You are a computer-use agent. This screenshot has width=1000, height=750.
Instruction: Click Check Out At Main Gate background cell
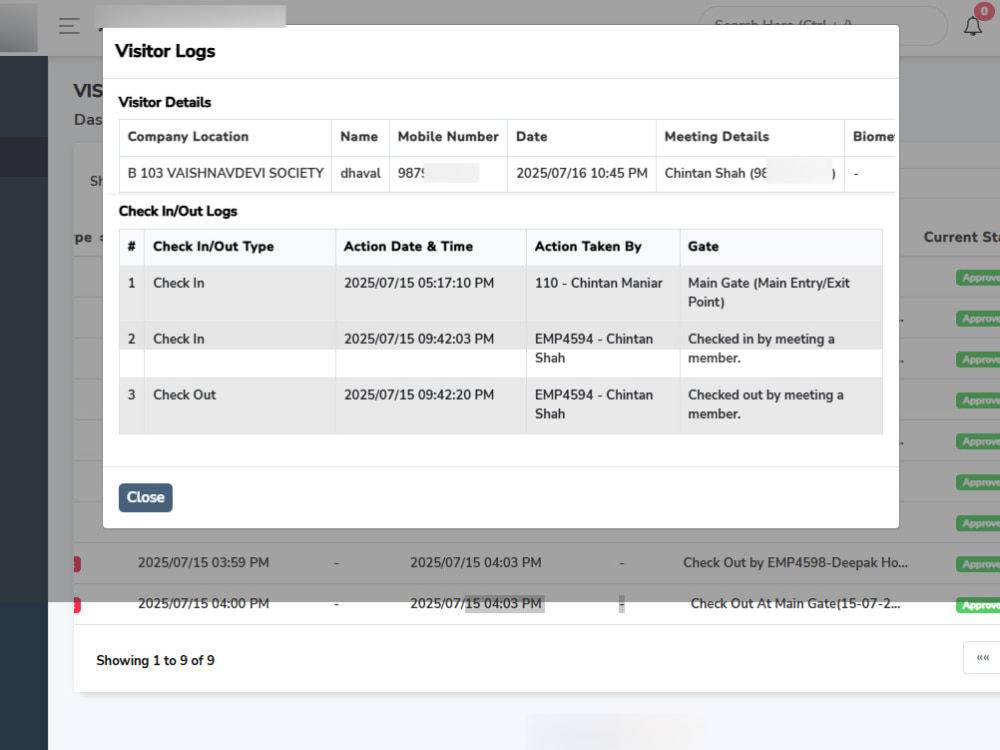coord(795,604)
